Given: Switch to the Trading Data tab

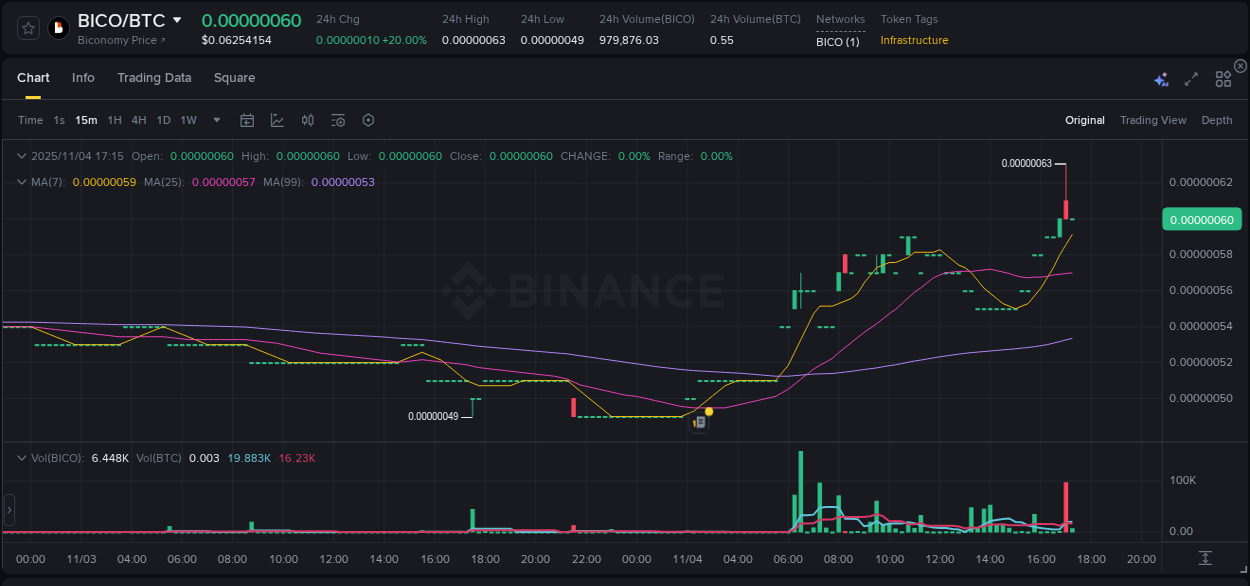Looking at the screenshot, I should click(x=154, y=78).
